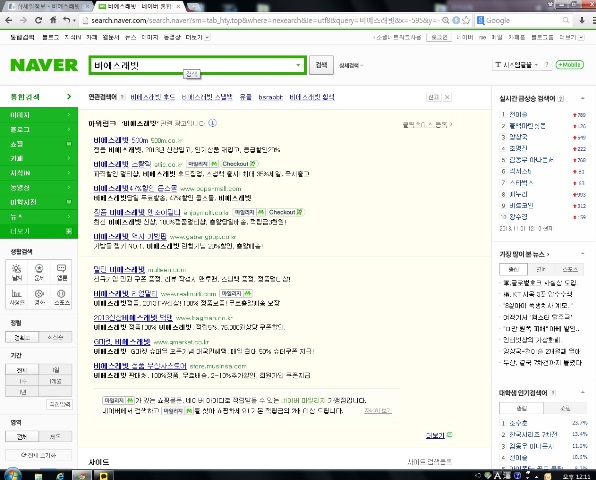596x480 pixels.
Task: Open the KakaoTalk taskbar icon
Action: (103, 475)
